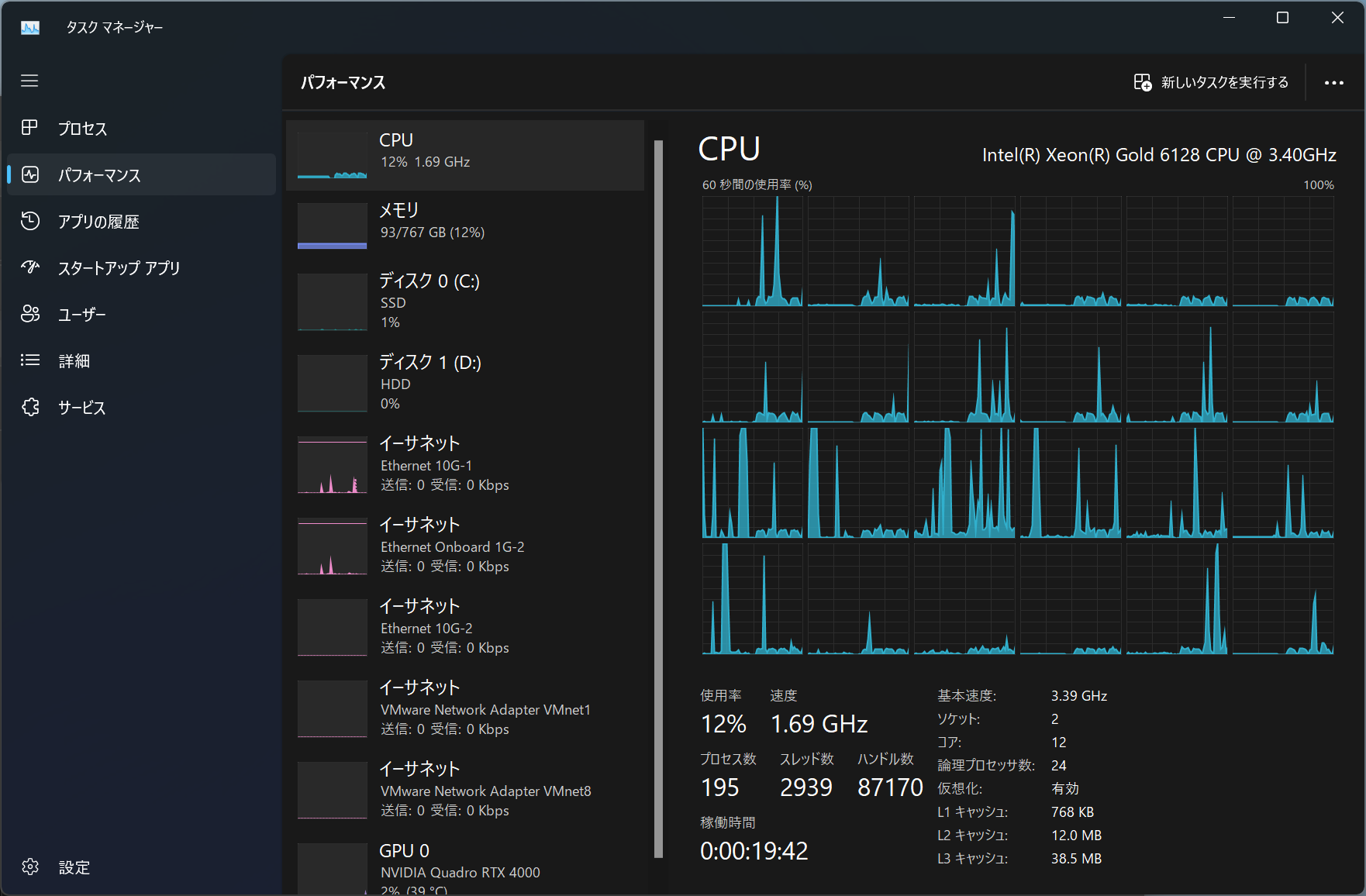Select VMware Network Adapter VMnet8 entry
Image resolution: width=1366 pixels, height=896 pixels.
coord(465,789)
